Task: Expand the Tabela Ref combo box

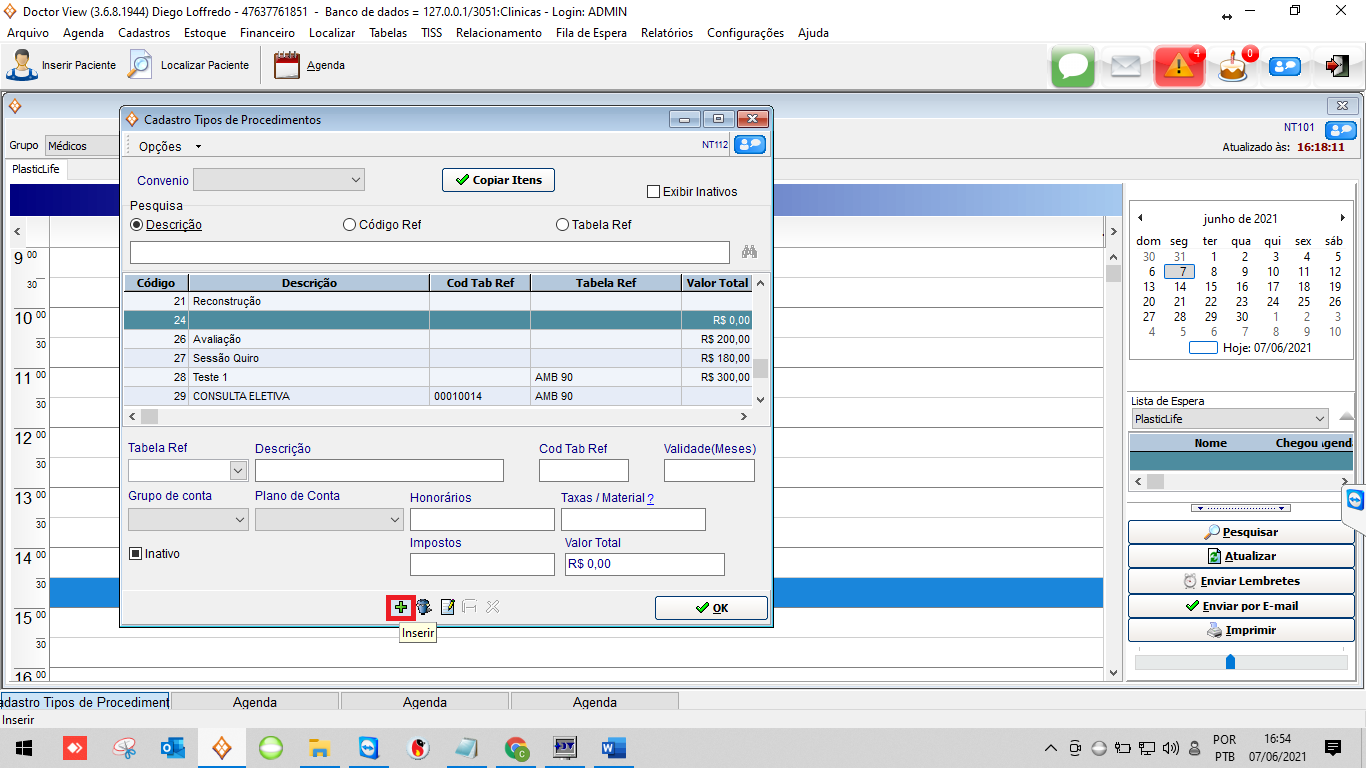Action: tap(238, 471)
